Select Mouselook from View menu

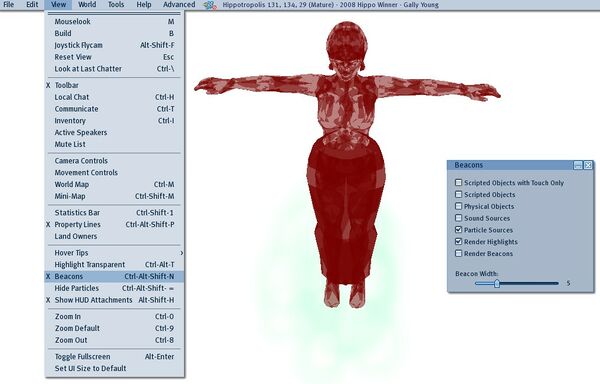(114, 22)
